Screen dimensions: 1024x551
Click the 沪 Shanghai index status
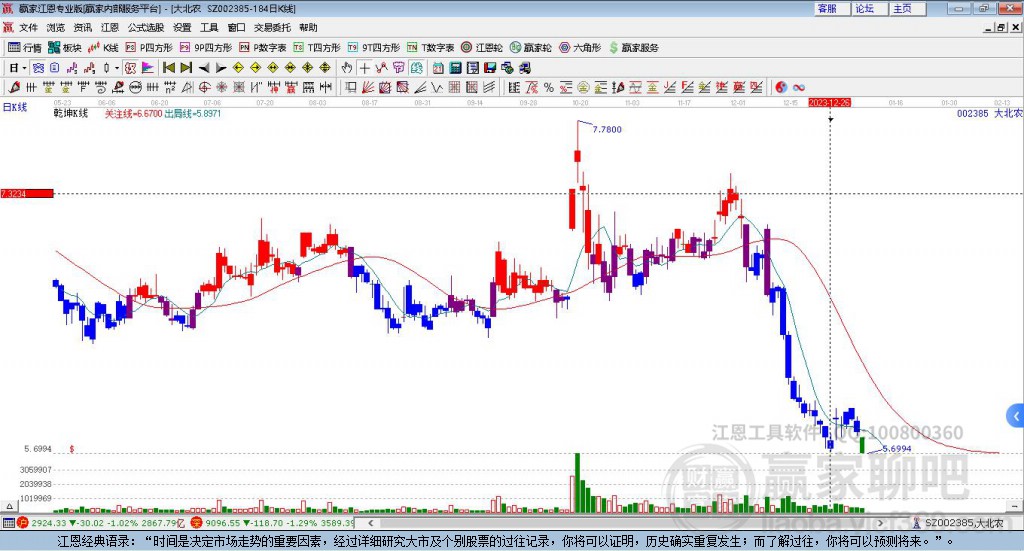click(24, 523)
